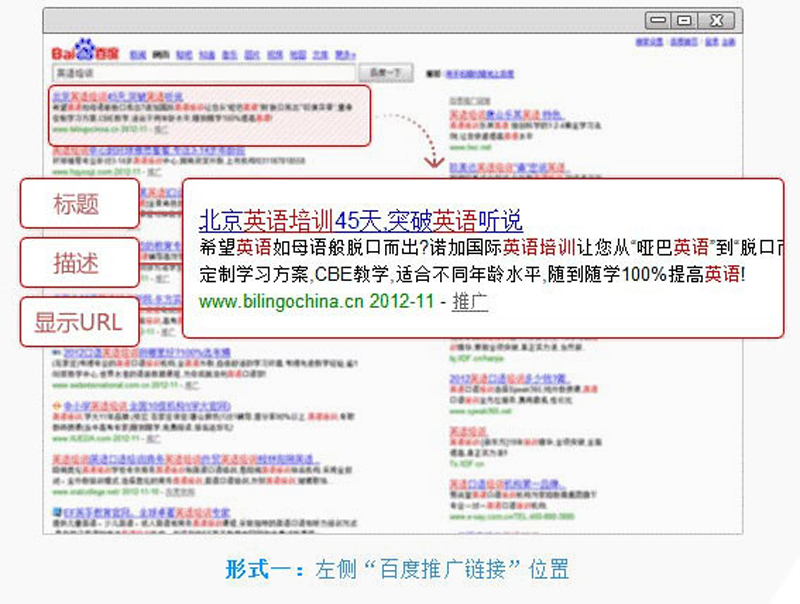Click the 注册 link at top right
Viewport: 800px width, 604px height.
tap(729, 42)
